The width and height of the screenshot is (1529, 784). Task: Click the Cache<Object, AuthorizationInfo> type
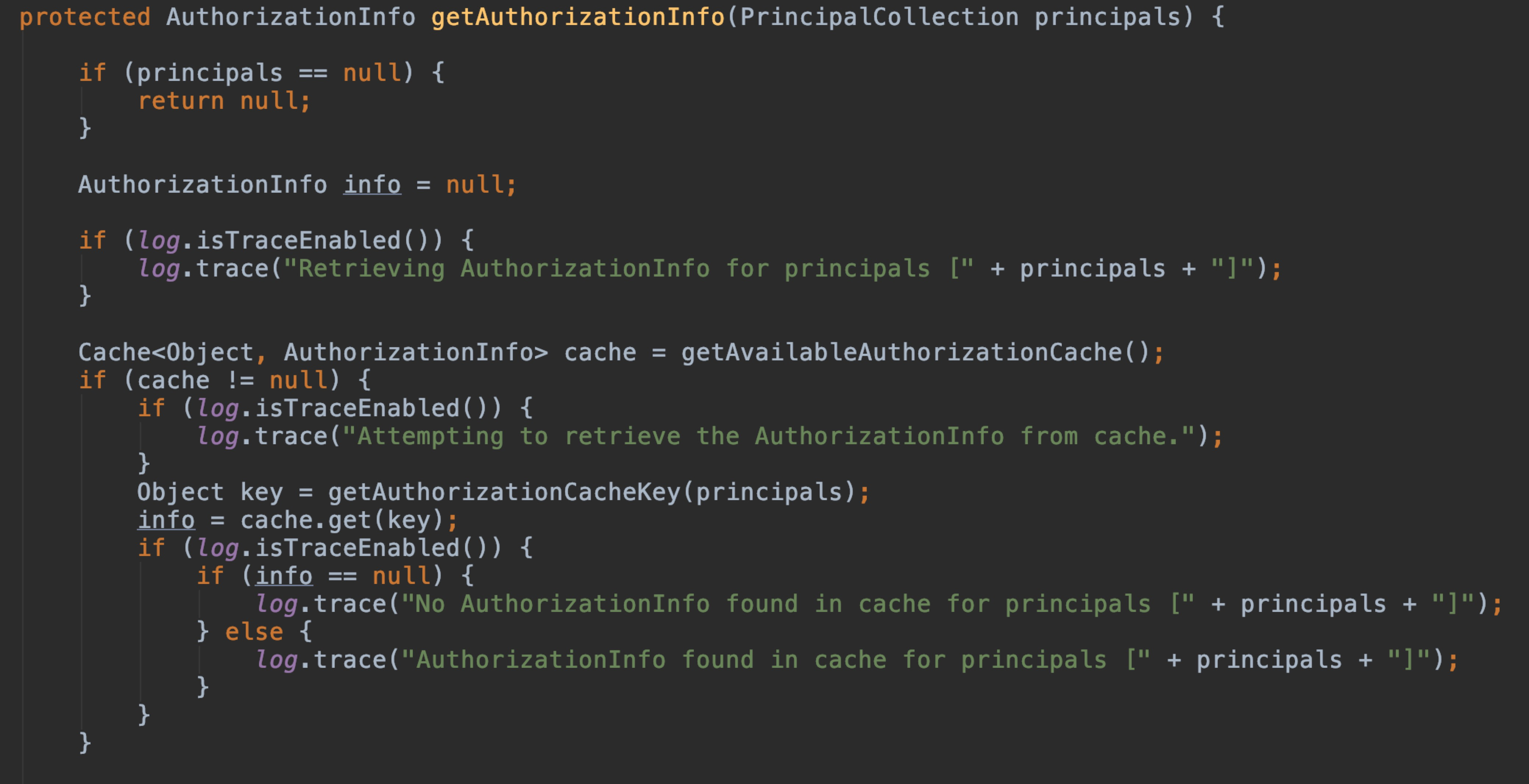point(313,352)
